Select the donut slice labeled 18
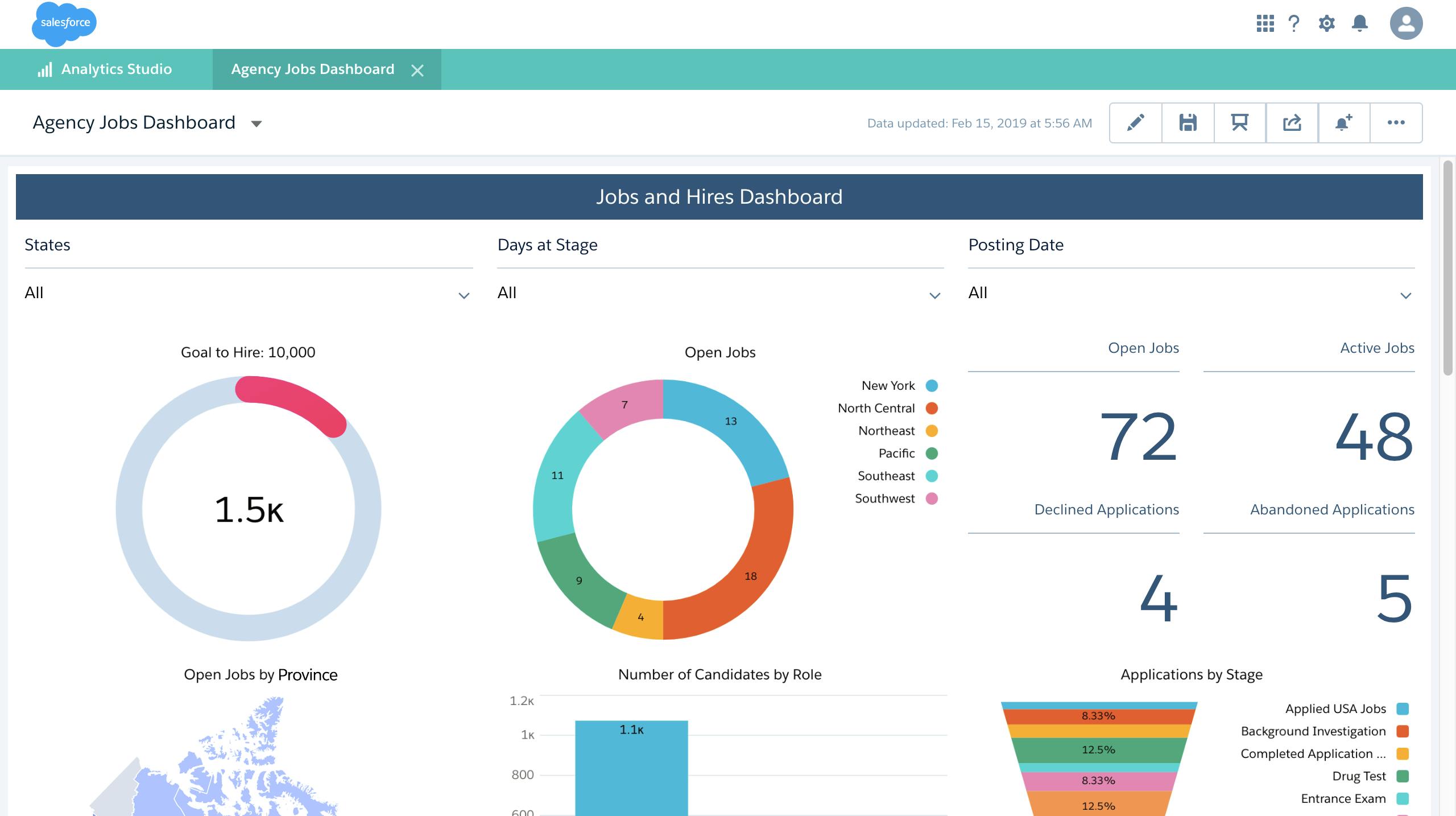This screenshot has height=816, width=1456. (751, 576)
